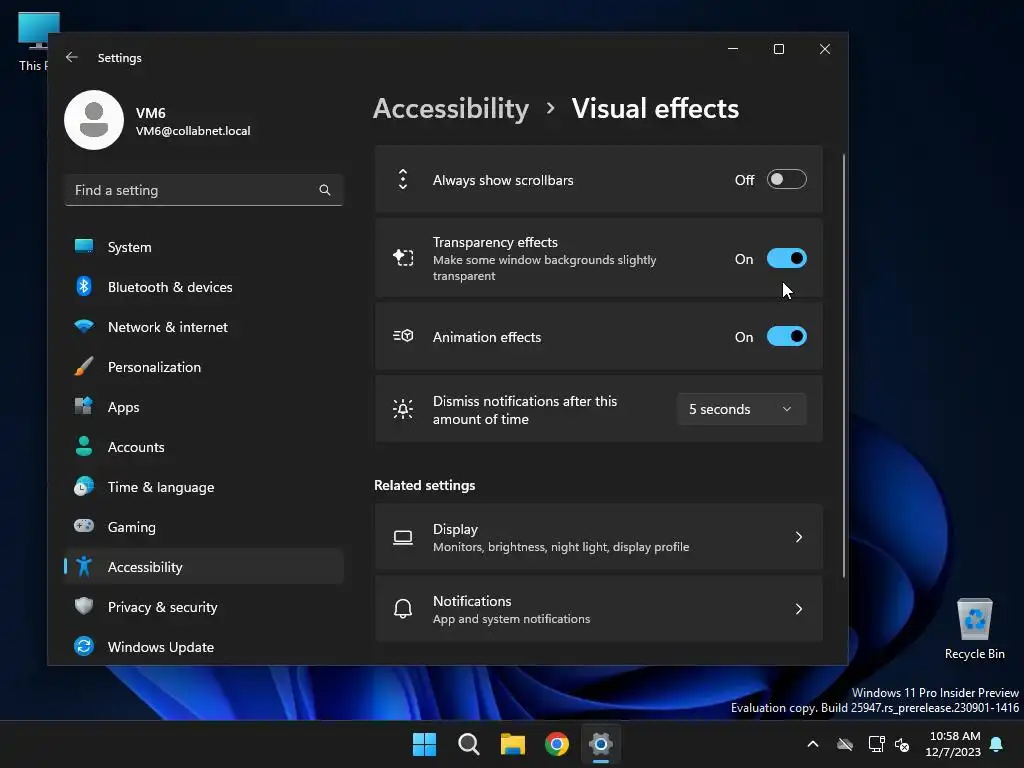Viewport: 1024px width, 768px height.
Task: Click the Always show scrollbars arrows icon
Action: tap(403, 180)
